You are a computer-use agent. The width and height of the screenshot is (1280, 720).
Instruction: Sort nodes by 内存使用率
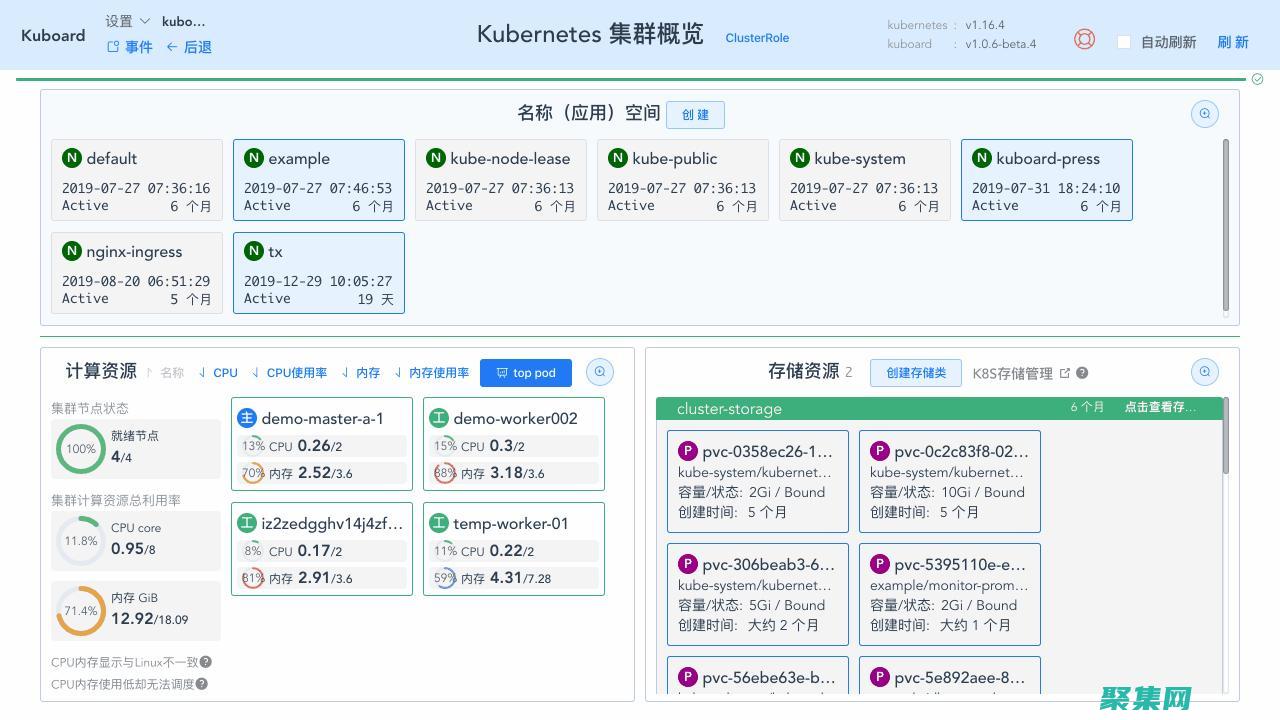[x=432, y=373]
